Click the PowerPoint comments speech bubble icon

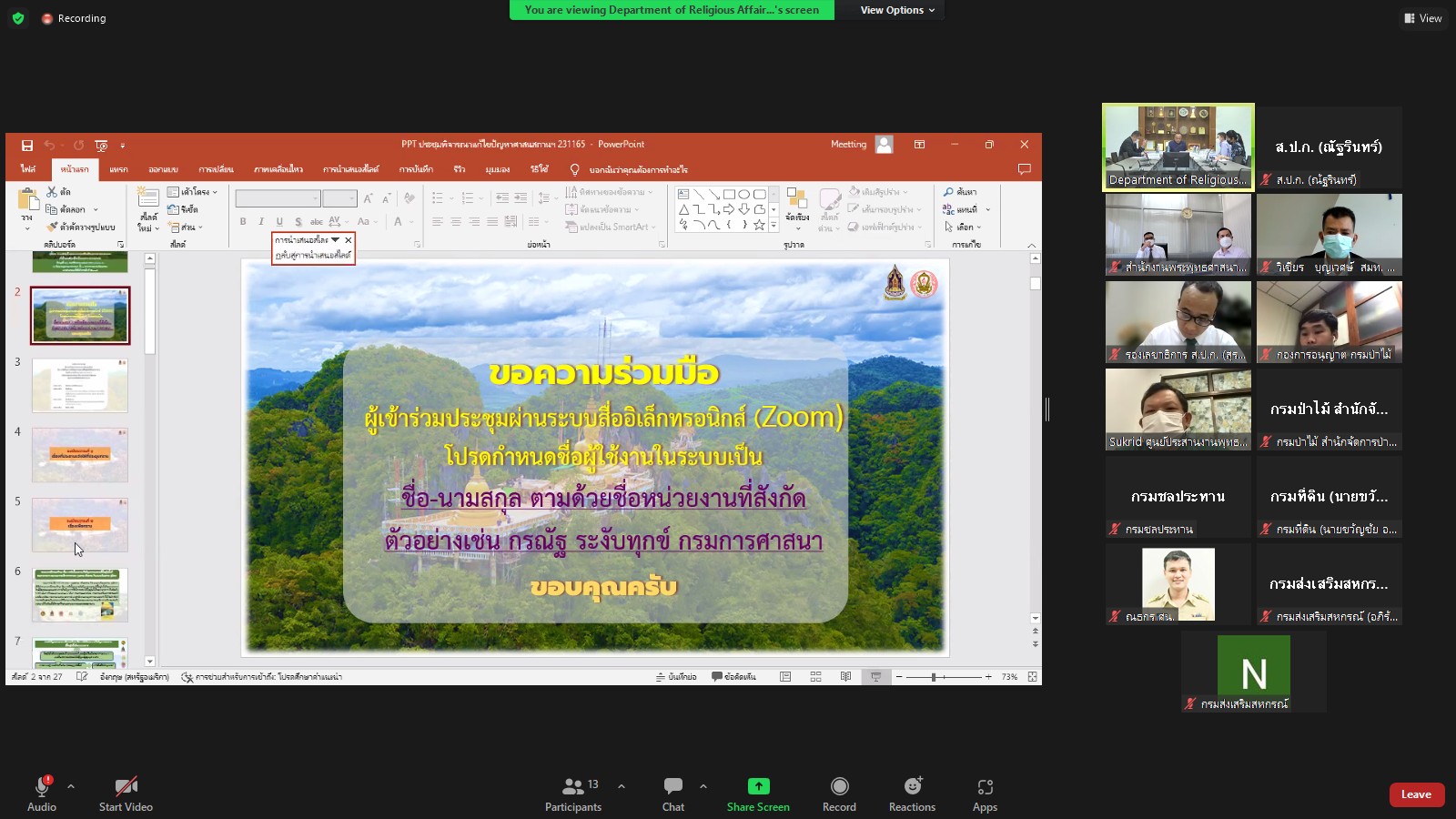tap(1024, 169)
